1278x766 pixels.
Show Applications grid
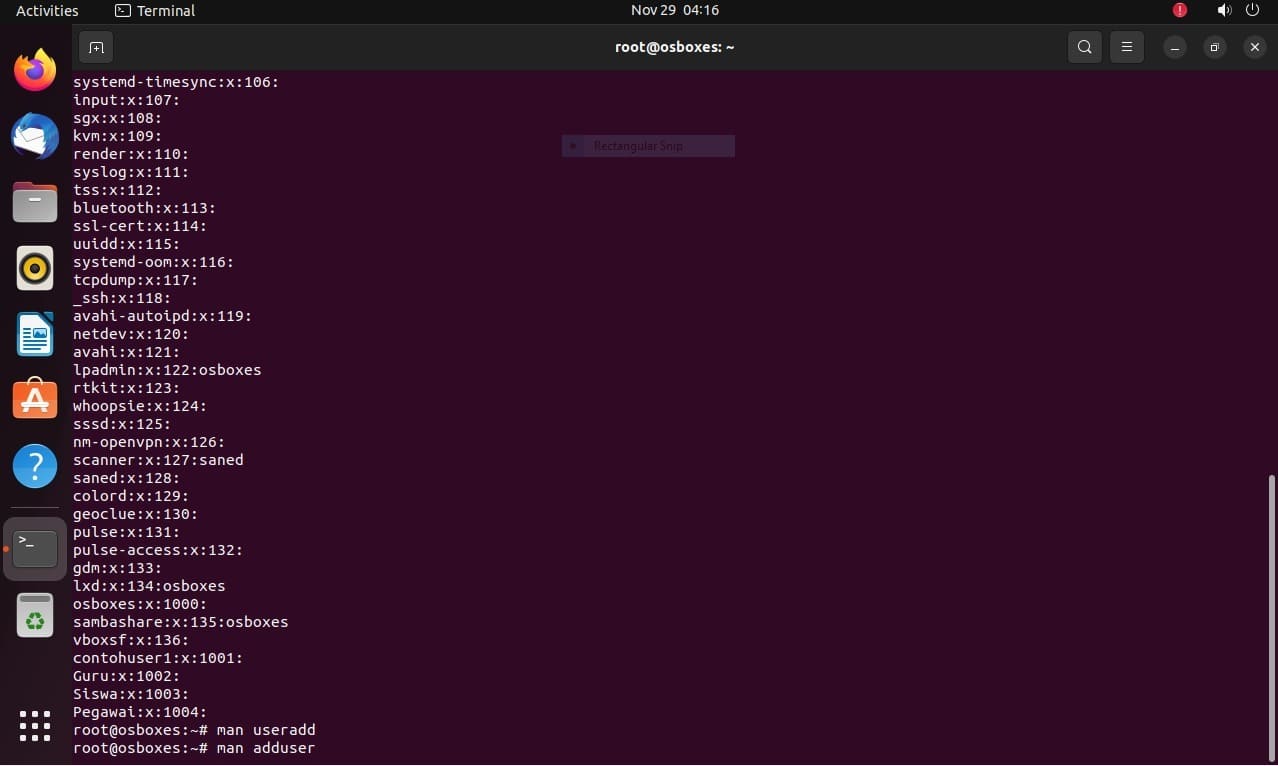point(35,726)
